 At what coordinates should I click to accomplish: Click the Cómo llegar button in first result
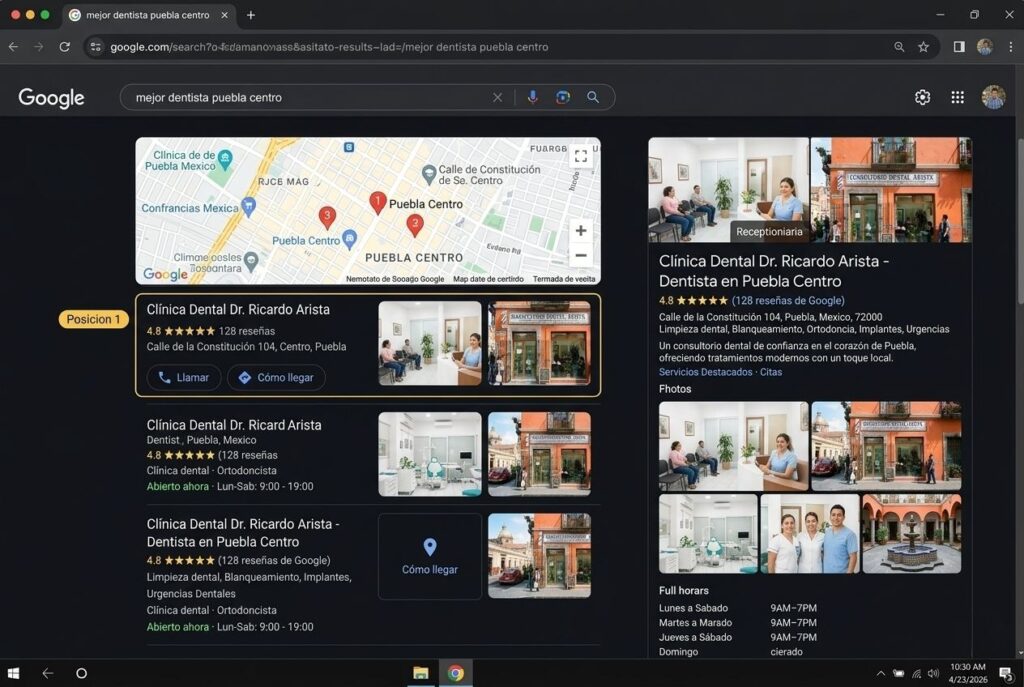tap(276, 377)
